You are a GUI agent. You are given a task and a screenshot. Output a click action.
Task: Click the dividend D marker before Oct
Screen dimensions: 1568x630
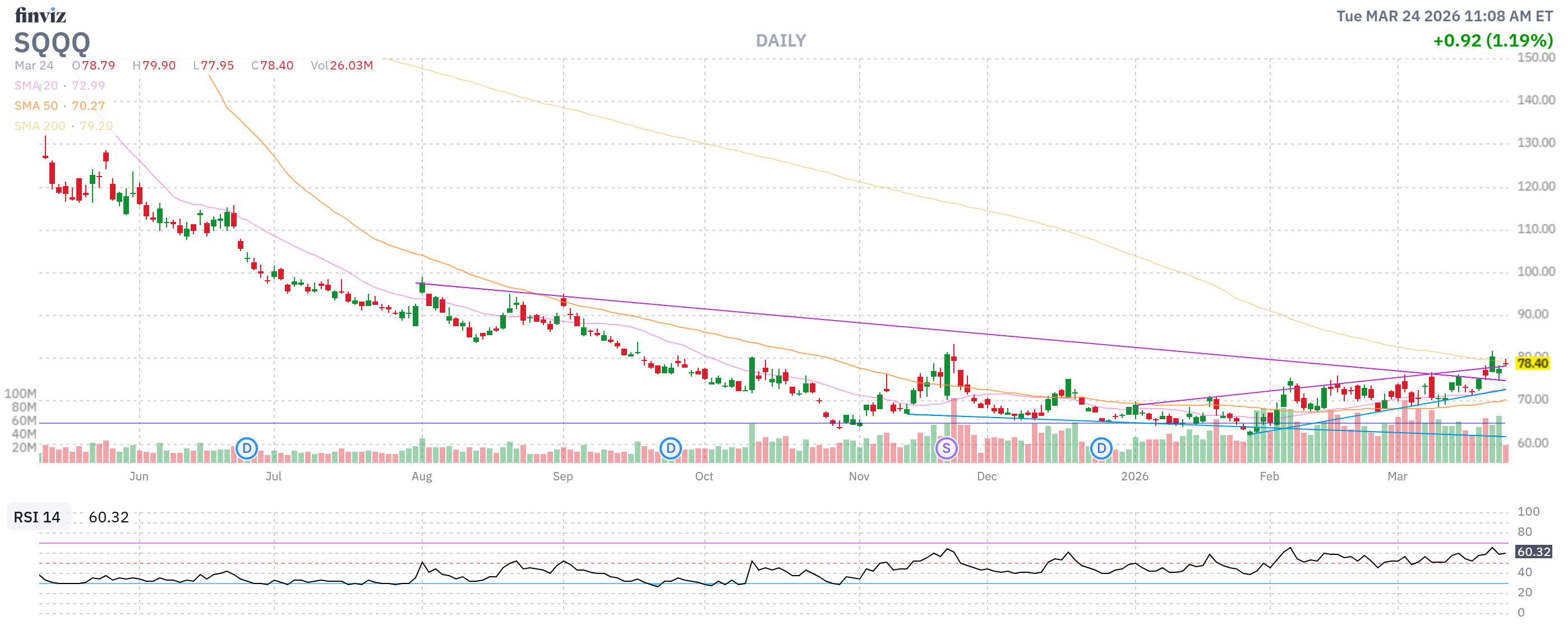(x=670, y=449)
